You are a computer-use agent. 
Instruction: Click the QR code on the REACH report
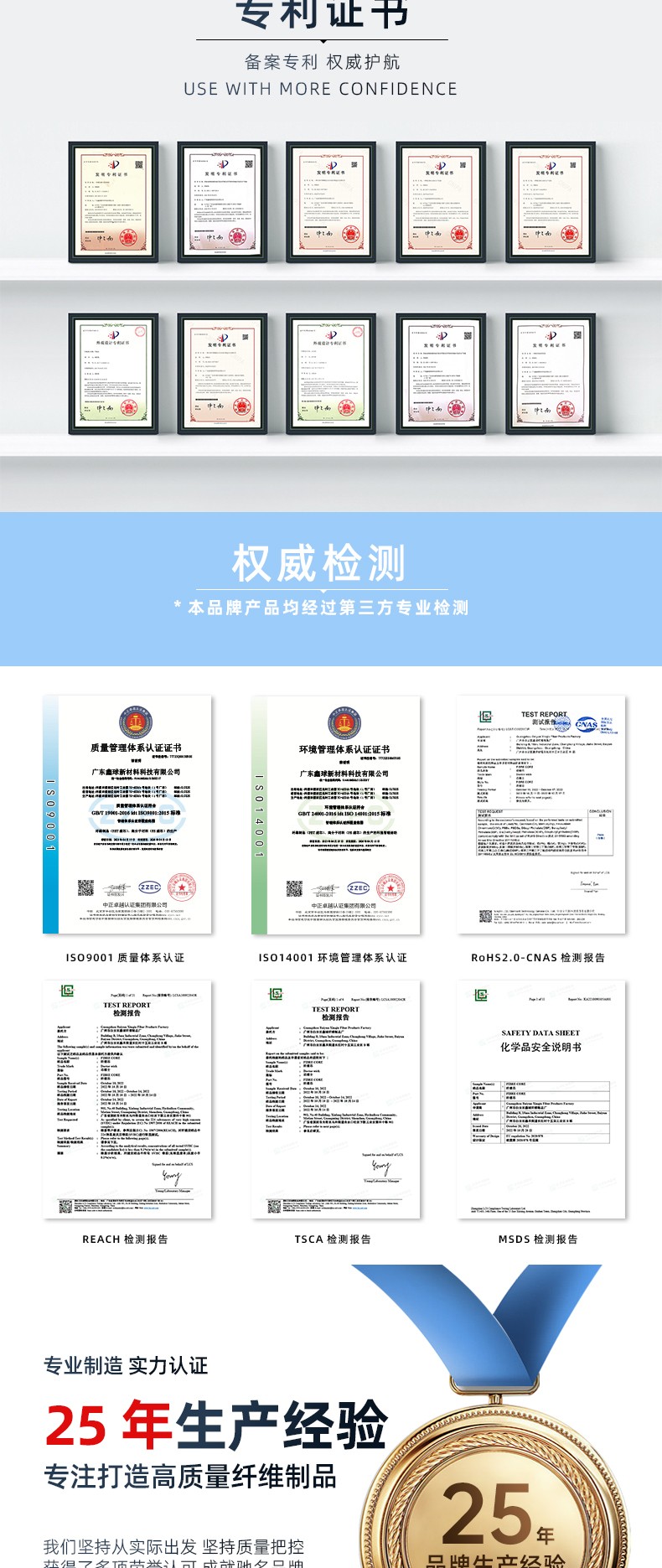tap(65, 1206)
